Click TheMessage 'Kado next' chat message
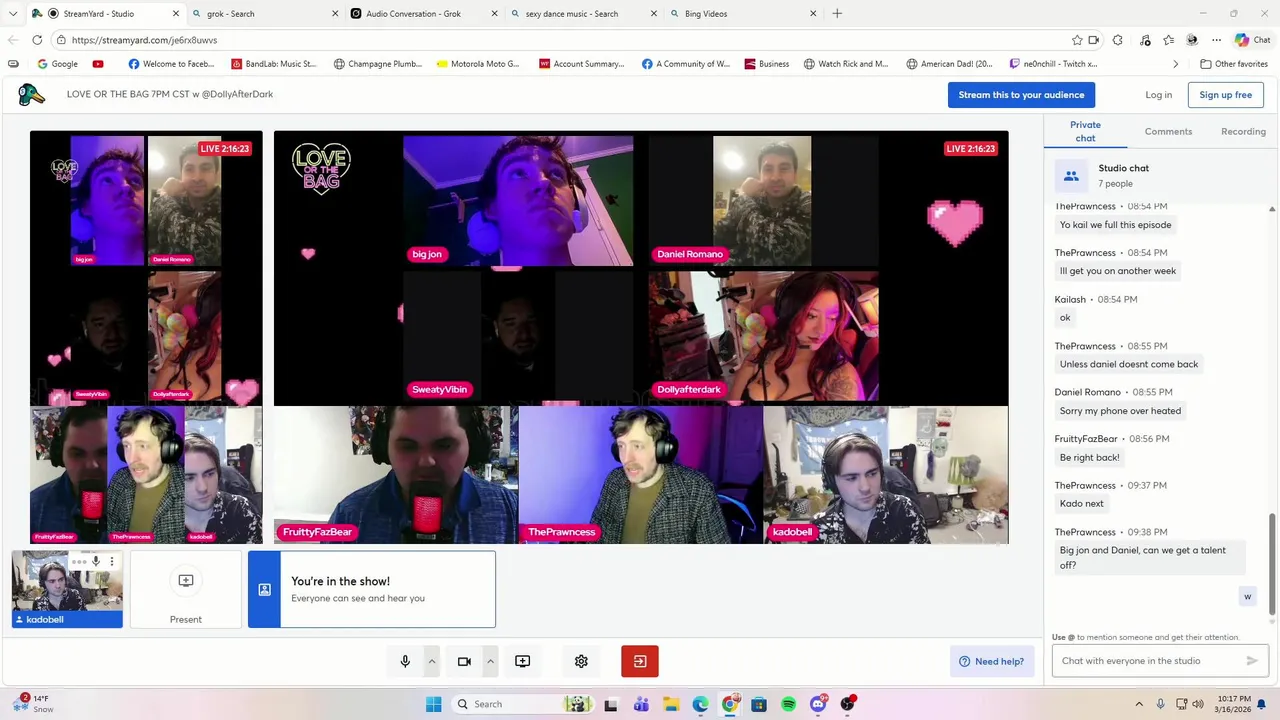The height and width of the screenshot is (720, 1280). pyautogui.click(x=1081, y=503)
